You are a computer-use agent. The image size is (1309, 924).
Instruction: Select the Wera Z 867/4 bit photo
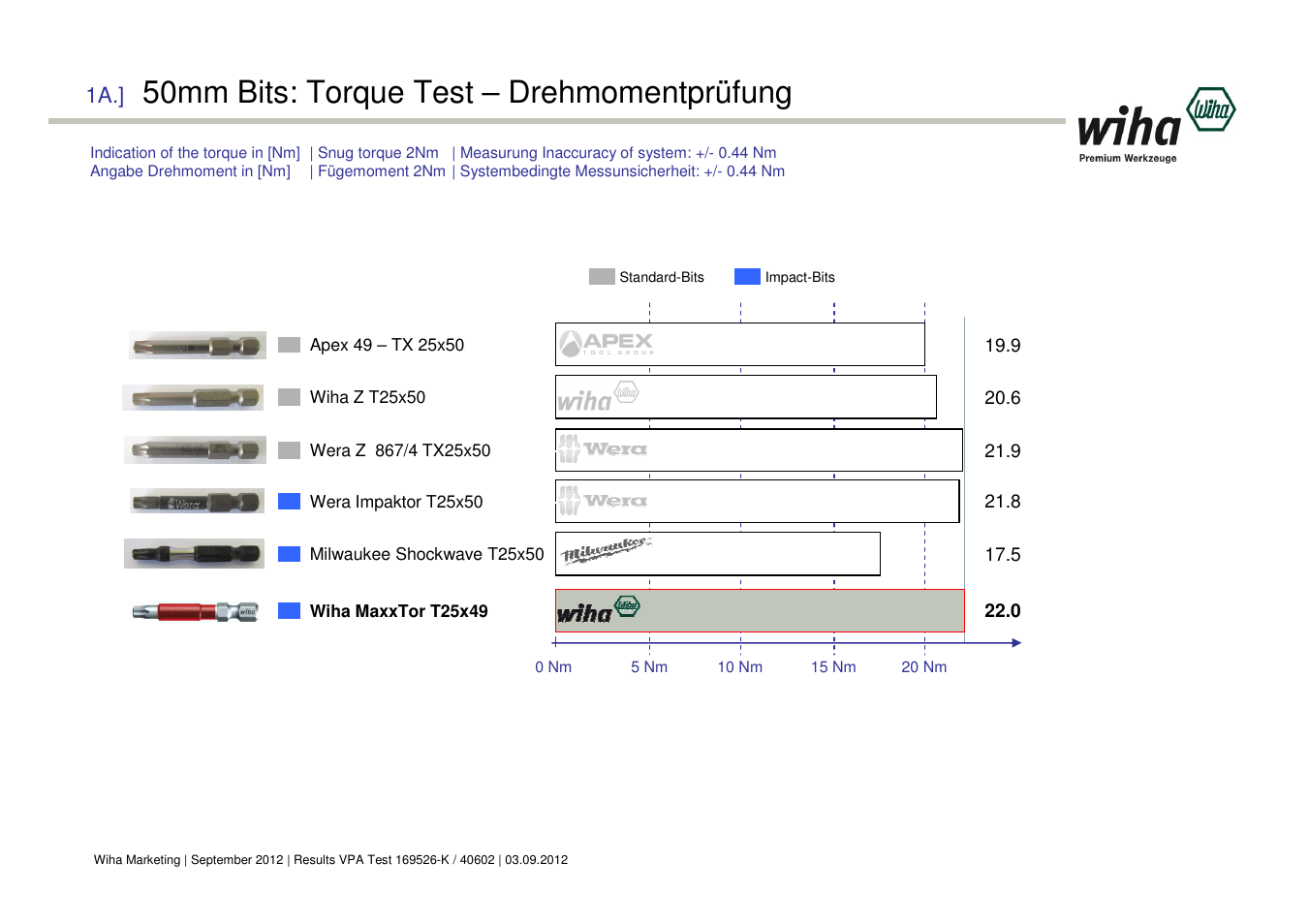point(195,449)
